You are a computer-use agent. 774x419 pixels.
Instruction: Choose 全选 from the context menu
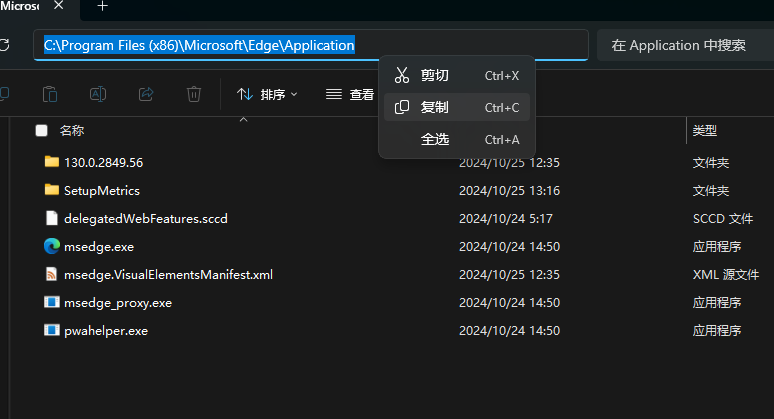(435, 139)
